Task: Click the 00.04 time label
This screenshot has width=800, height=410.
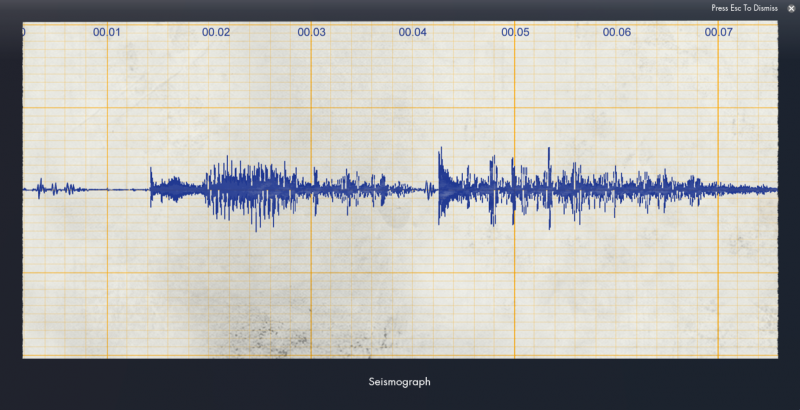Action: click(x=413, y=32)
